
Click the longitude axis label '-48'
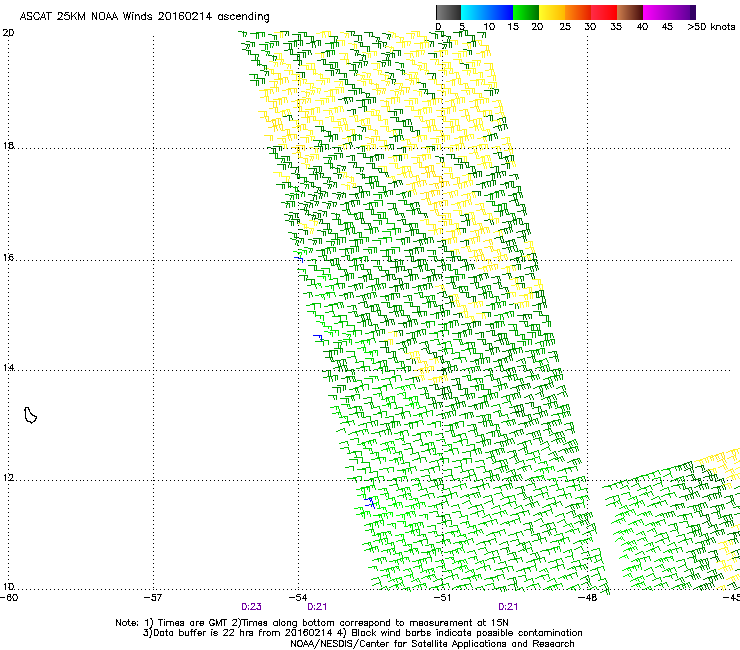pyautogui.click(x=587, y=598)
